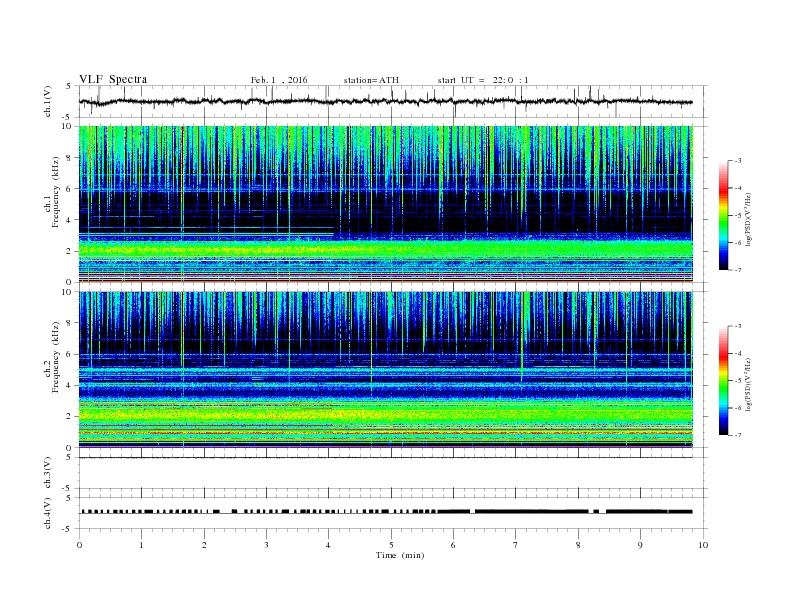
Task: Click "-3" tick on ch.2 colorbar
Action: point(738,326)
